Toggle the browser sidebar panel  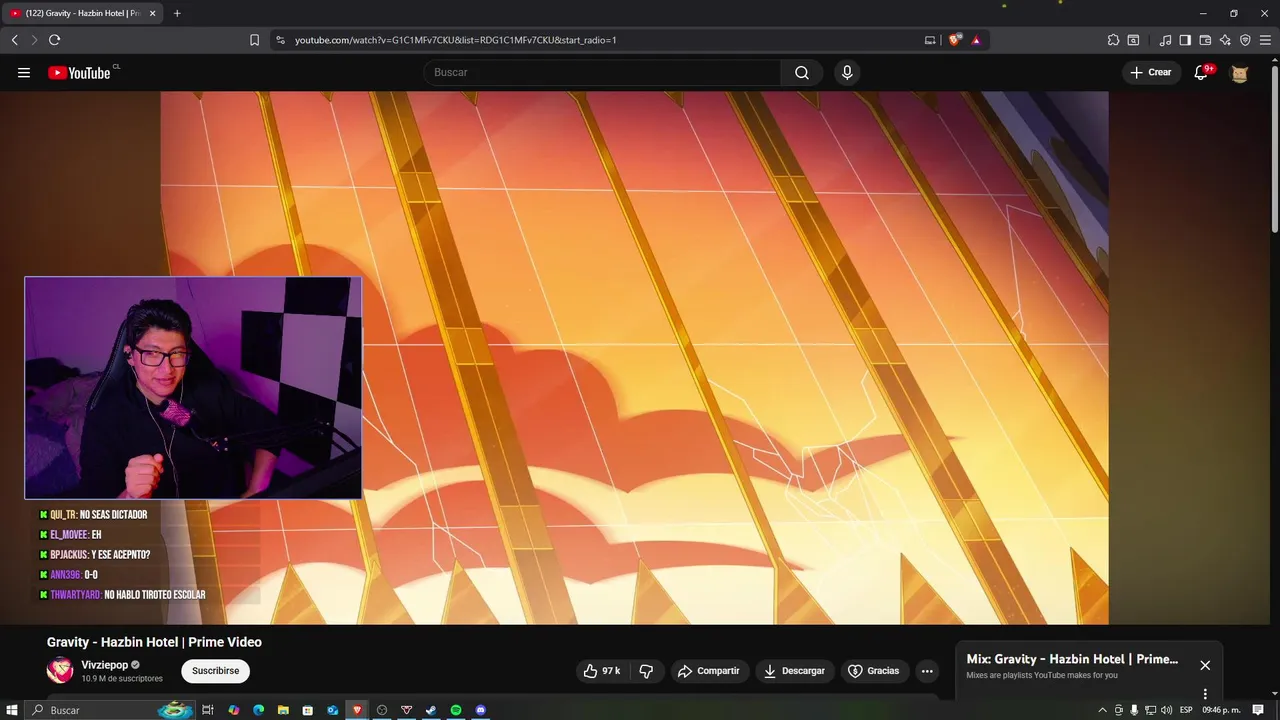pos(1185,40)
